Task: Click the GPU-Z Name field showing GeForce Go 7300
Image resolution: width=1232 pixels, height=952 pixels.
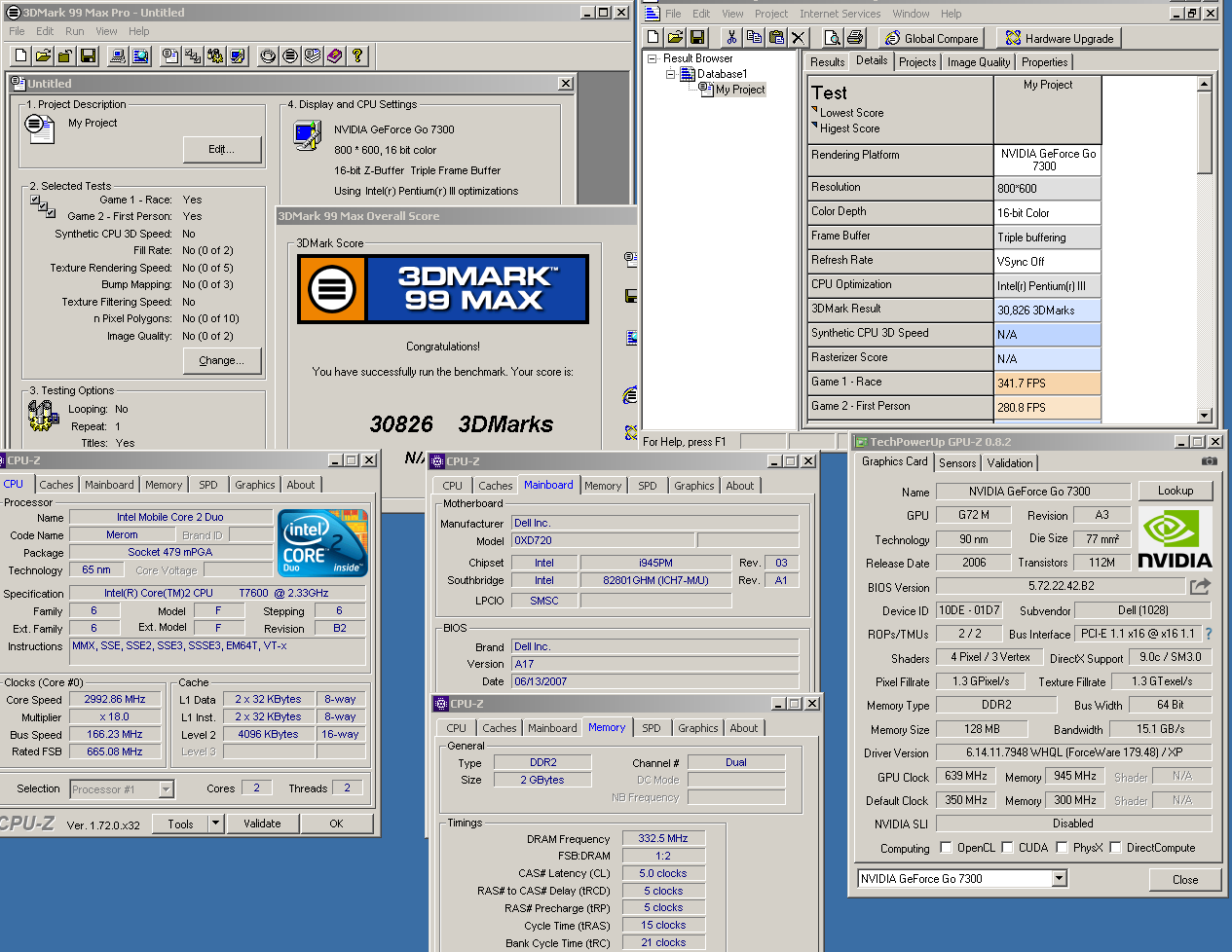Action: pos(1033,492)
